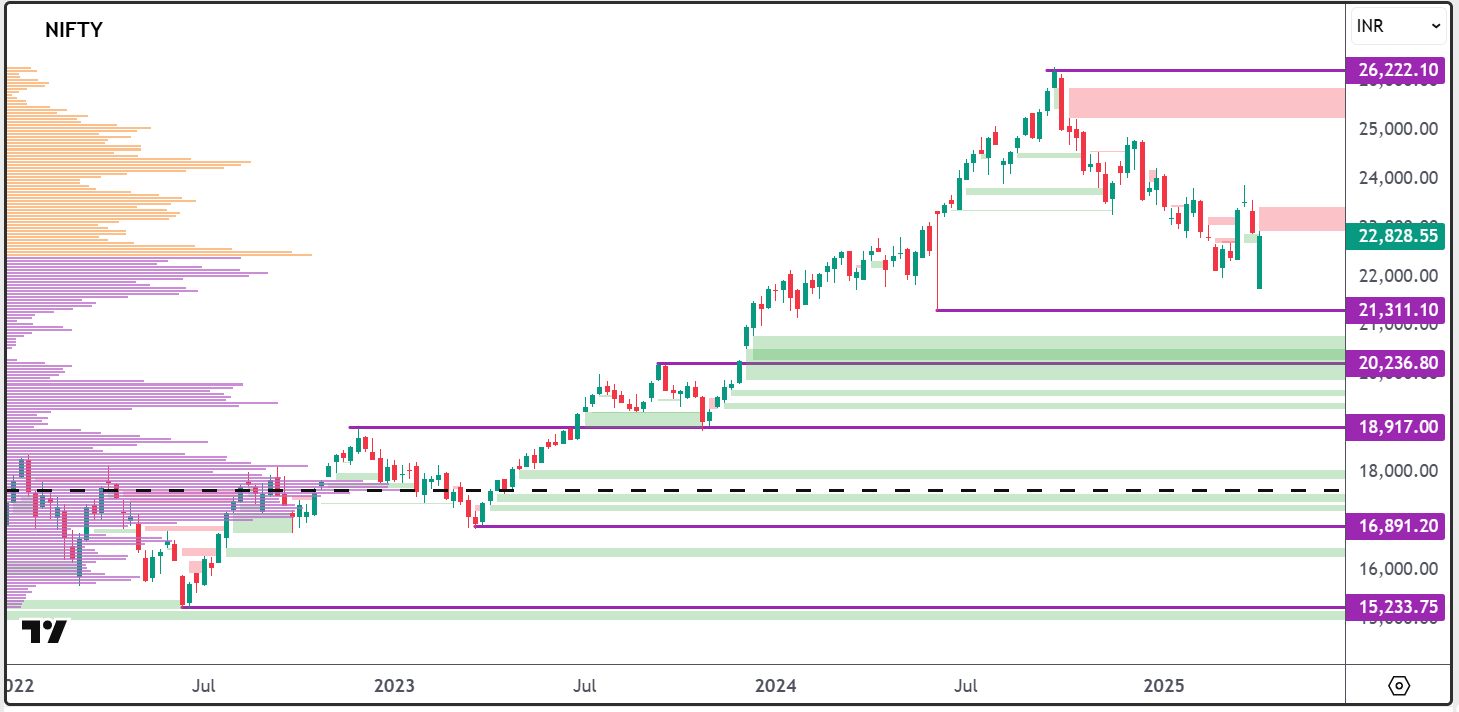Screen dimensions: 1459x712
Task: Click the 2025 label on time axis
Action: (x=1164, y=686)
